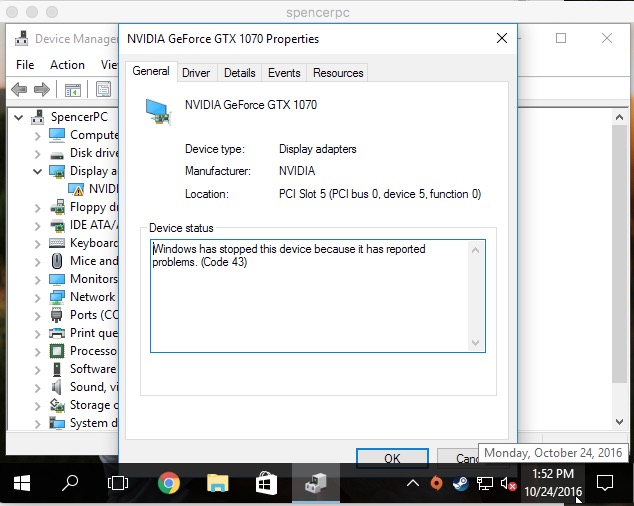Click the Disk drives icon
Viewport: 634px width, 506px height.
(57, 155)
